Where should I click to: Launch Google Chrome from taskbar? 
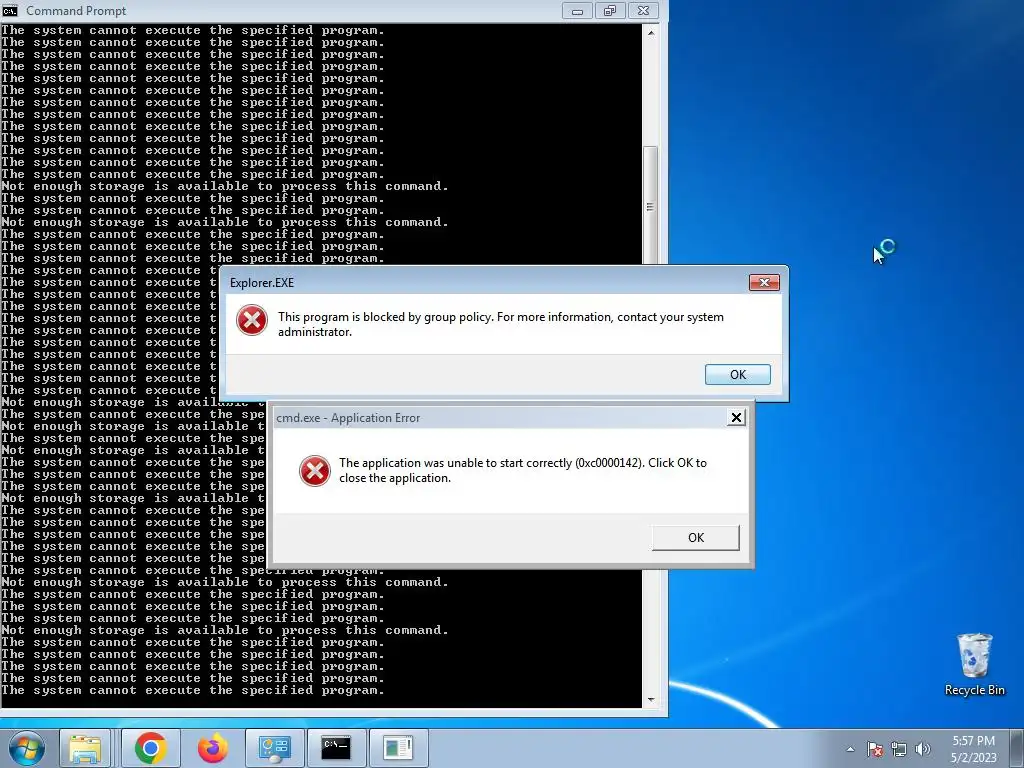pyautogui.click(x=150, y=748)
